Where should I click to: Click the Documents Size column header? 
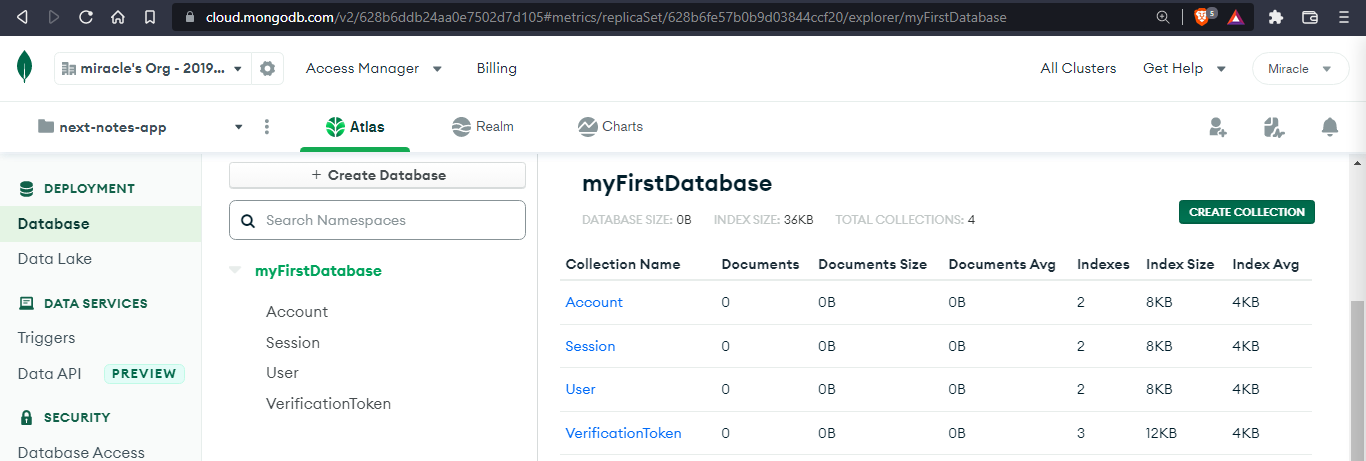(x=872, y=265)
